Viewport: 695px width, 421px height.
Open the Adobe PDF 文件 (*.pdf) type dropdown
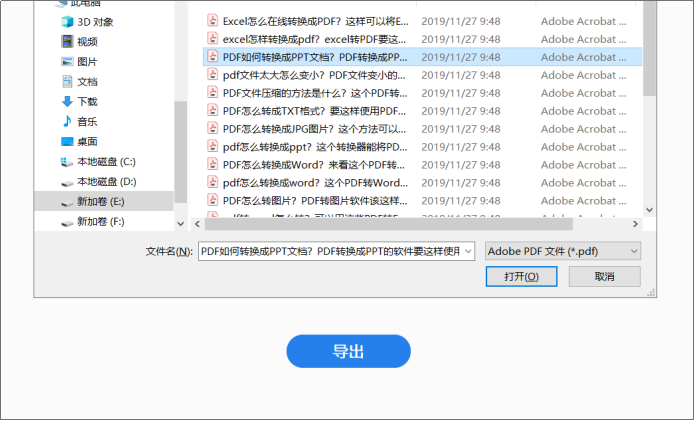tap(563, 251)
